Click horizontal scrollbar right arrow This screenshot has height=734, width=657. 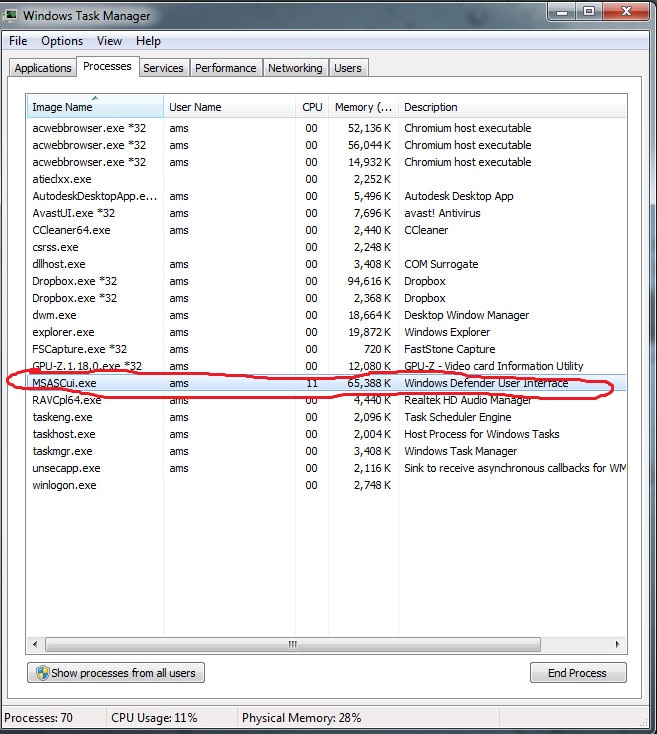click(x=617, y=644)
